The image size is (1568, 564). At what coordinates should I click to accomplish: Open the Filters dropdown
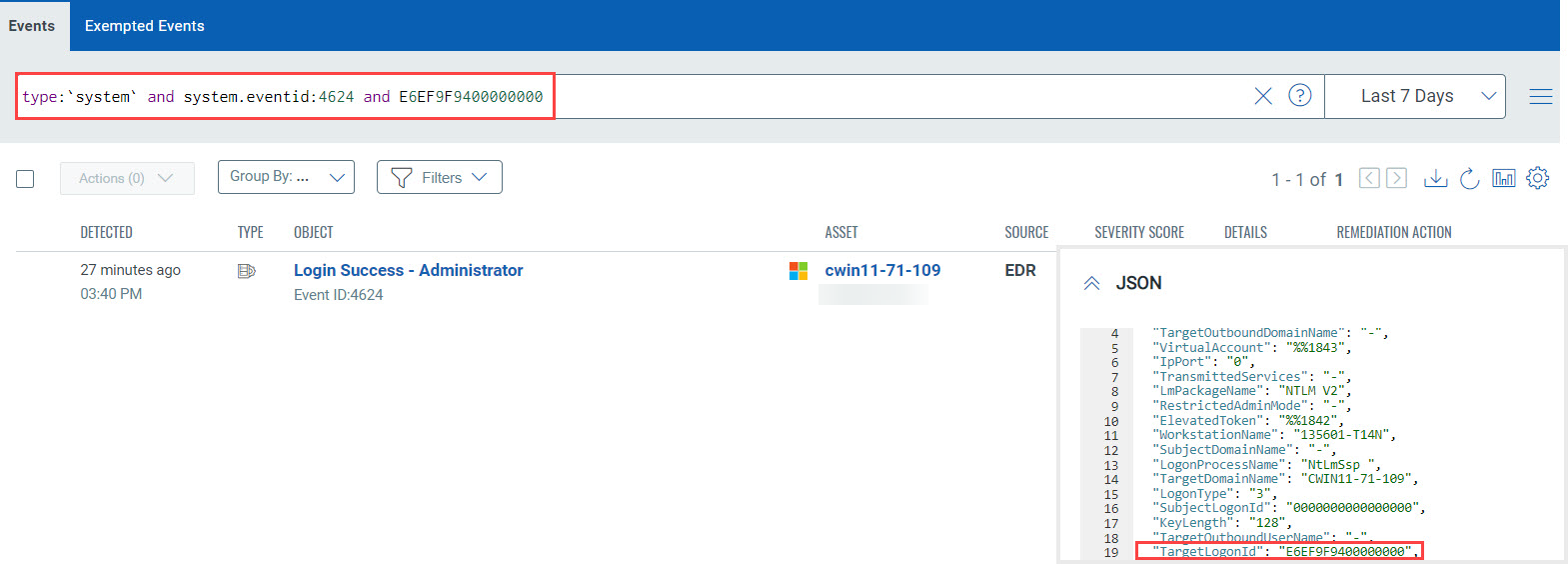439,177
